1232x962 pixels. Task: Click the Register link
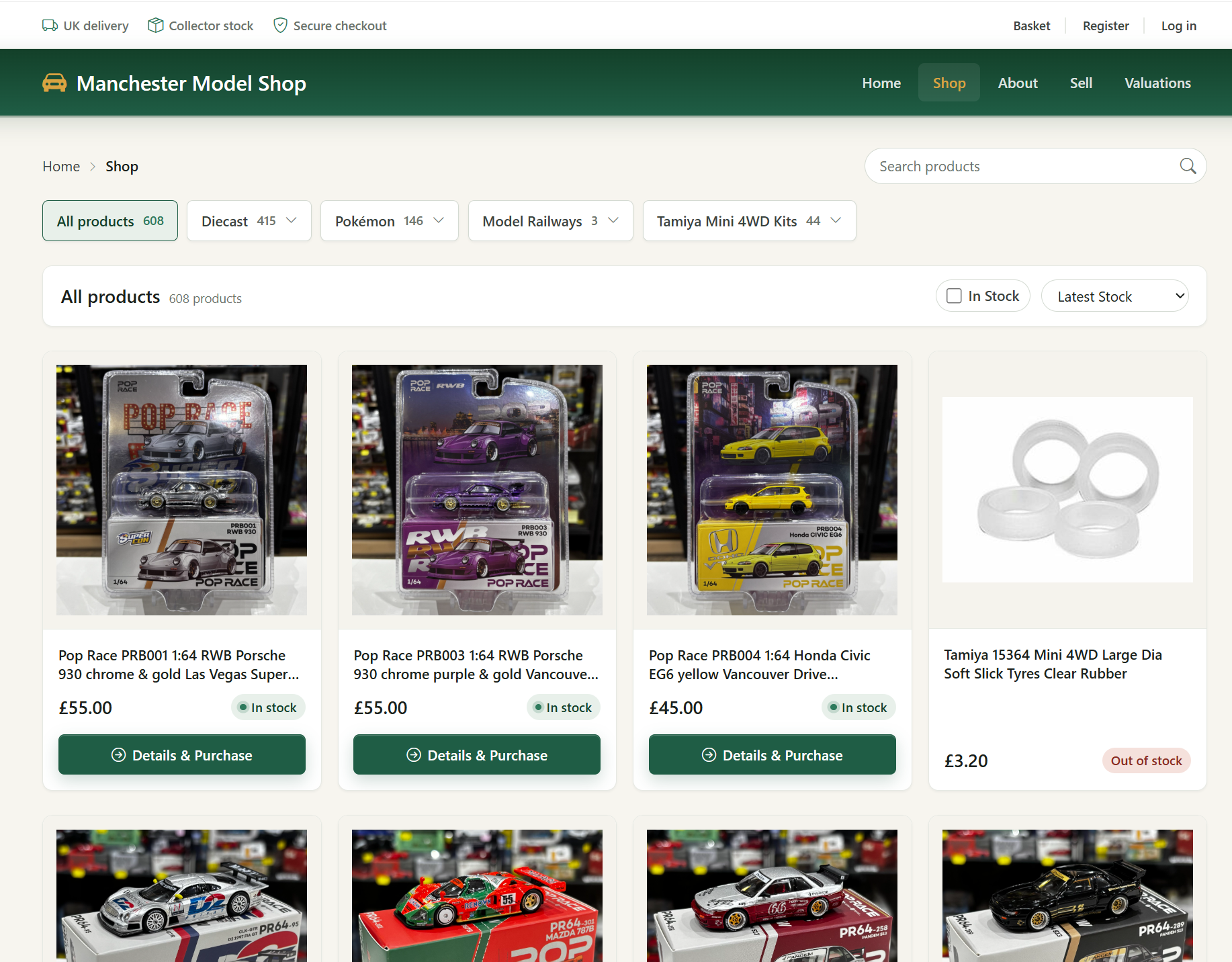pos(1106,26)
